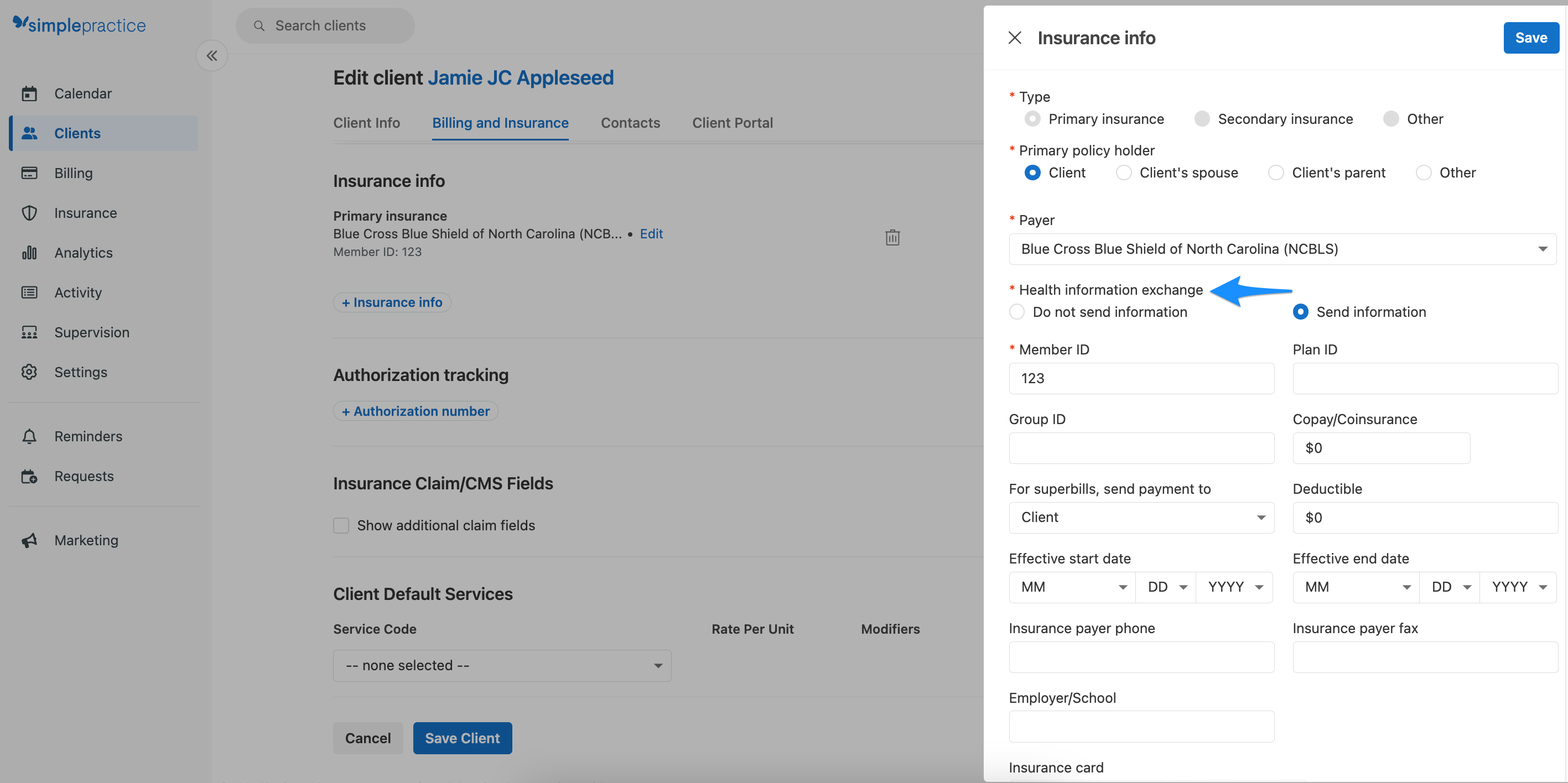Click the Search clients field
Image resolution: width=1568 pixels, height=783 pixels.
tap(325, 25)
